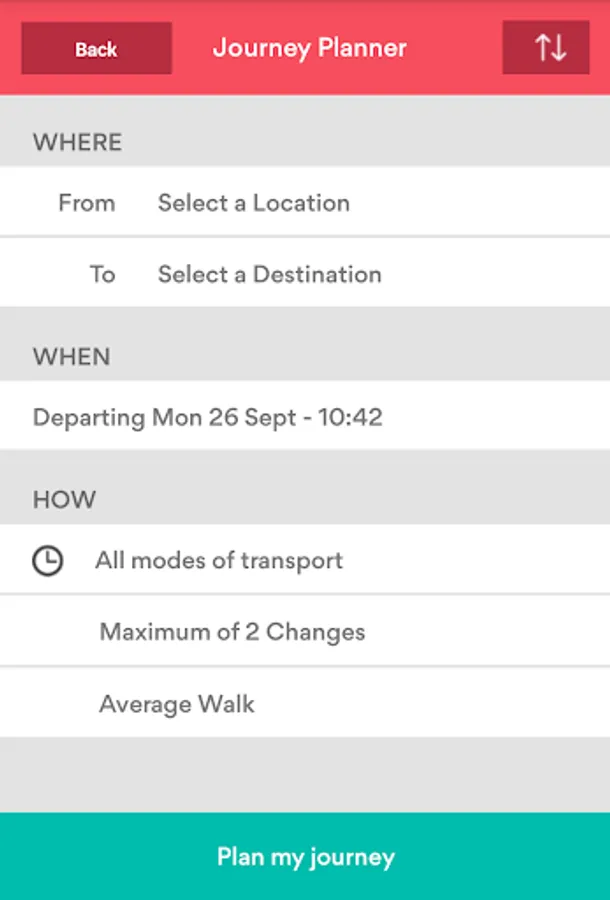Click the 10:42 departure time

coord(350,417)
